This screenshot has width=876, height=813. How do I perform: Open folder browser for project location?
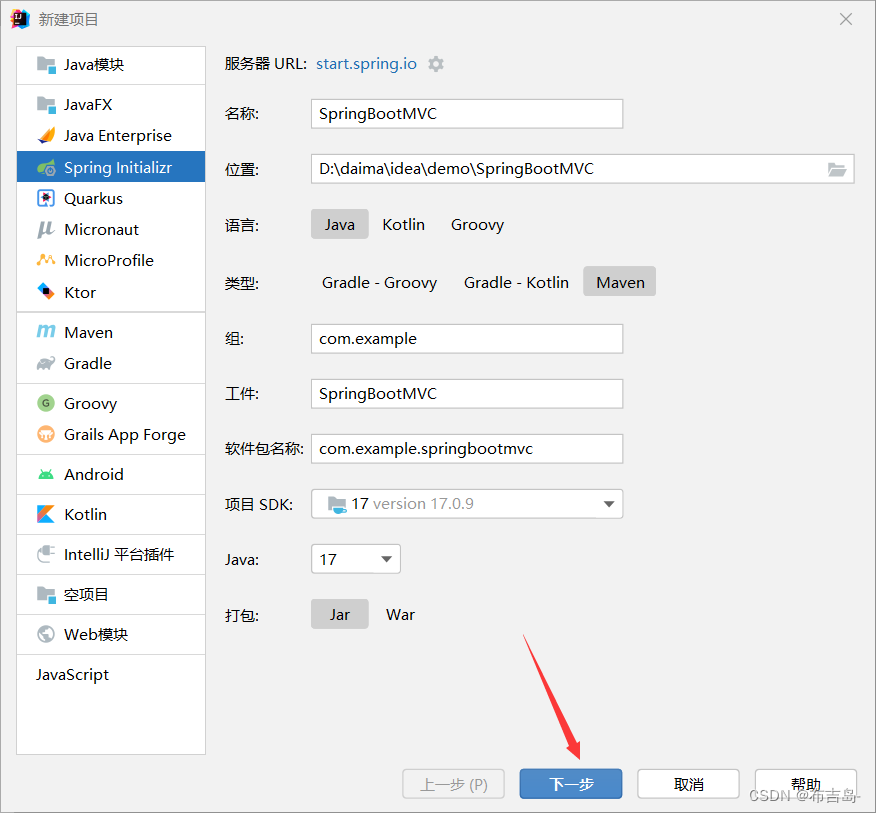[837, 169]
